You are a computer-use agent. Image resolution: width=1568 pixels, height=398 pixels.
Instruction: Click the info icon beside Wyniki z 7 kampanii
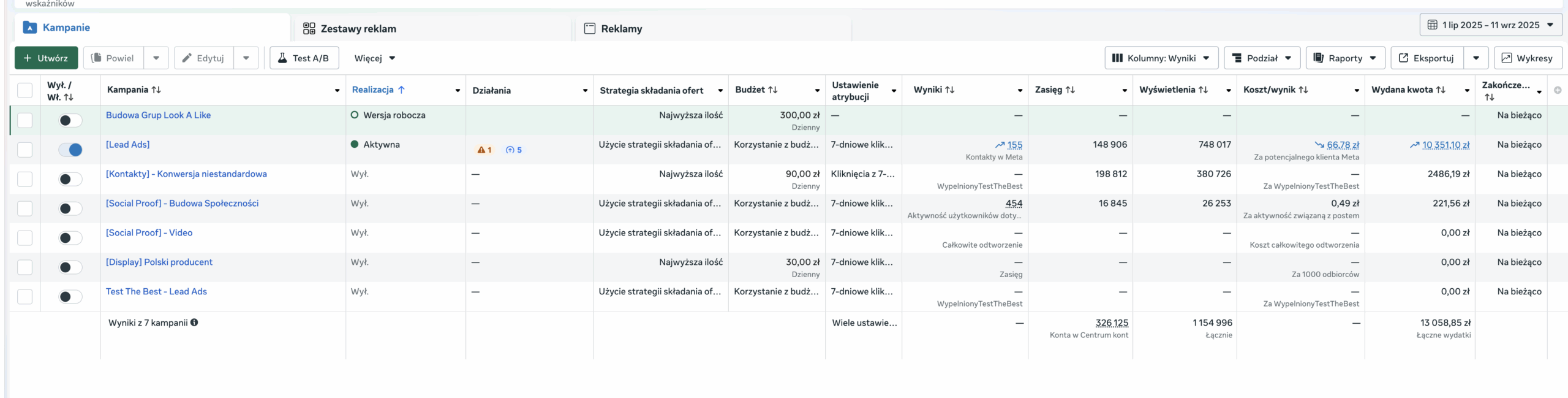point(194,323)
